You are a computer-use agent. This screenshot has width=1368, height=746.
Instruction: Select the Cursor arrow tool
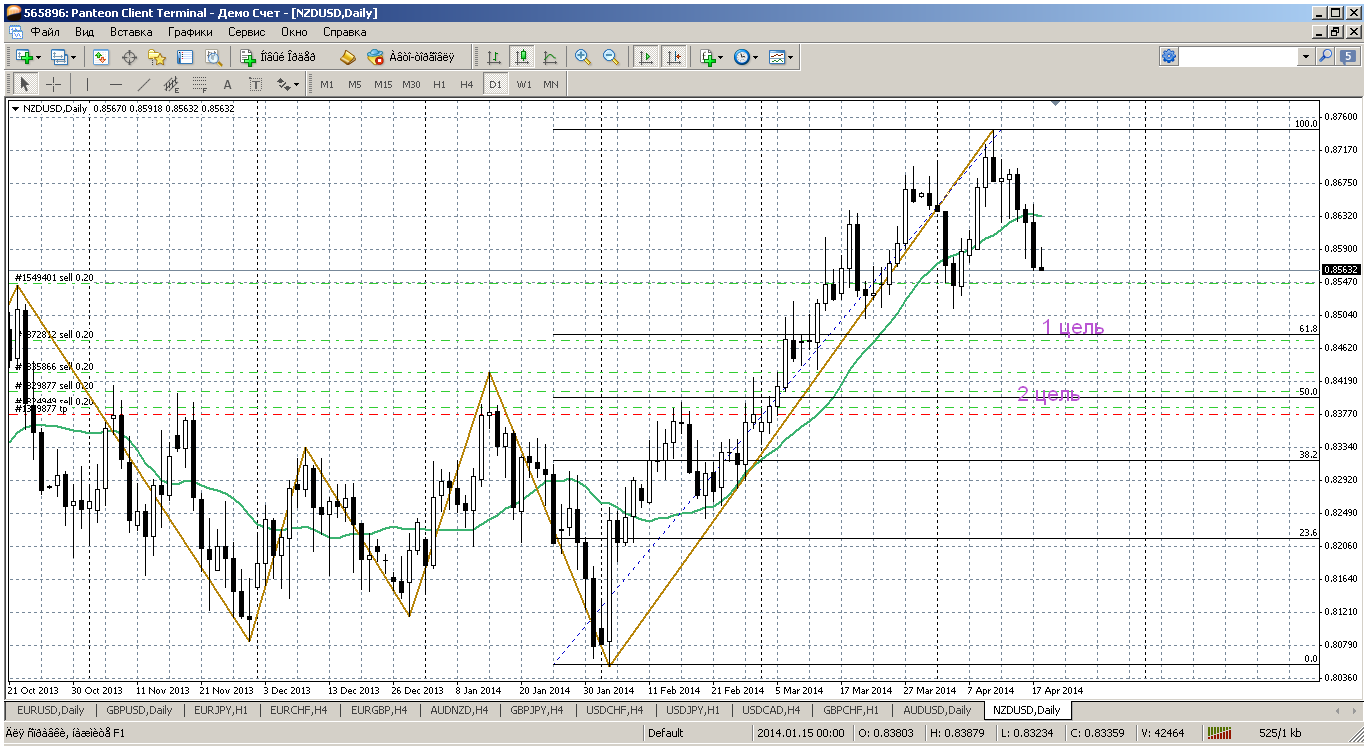pos(26,85)
